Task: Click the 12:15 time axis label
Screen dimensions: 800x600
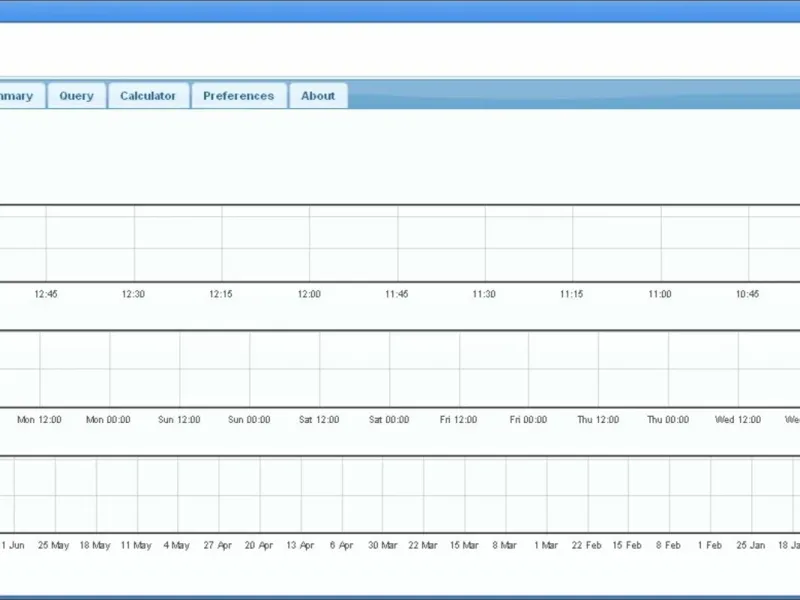Action: click(x=221, y=294)
